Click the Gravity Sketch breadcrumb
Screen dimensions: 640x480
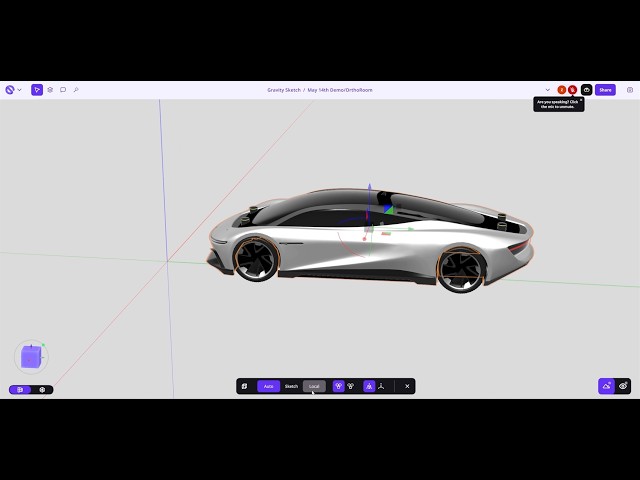(x=284, y=90)
